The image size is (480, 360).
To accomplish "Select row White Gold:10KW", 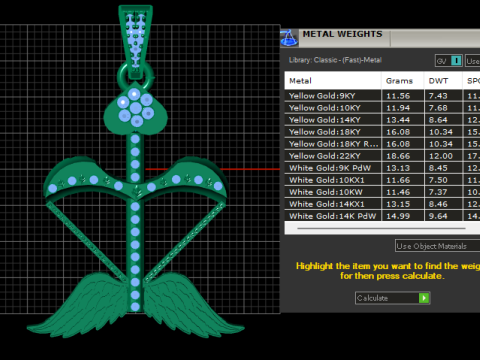I will [382, 192].
